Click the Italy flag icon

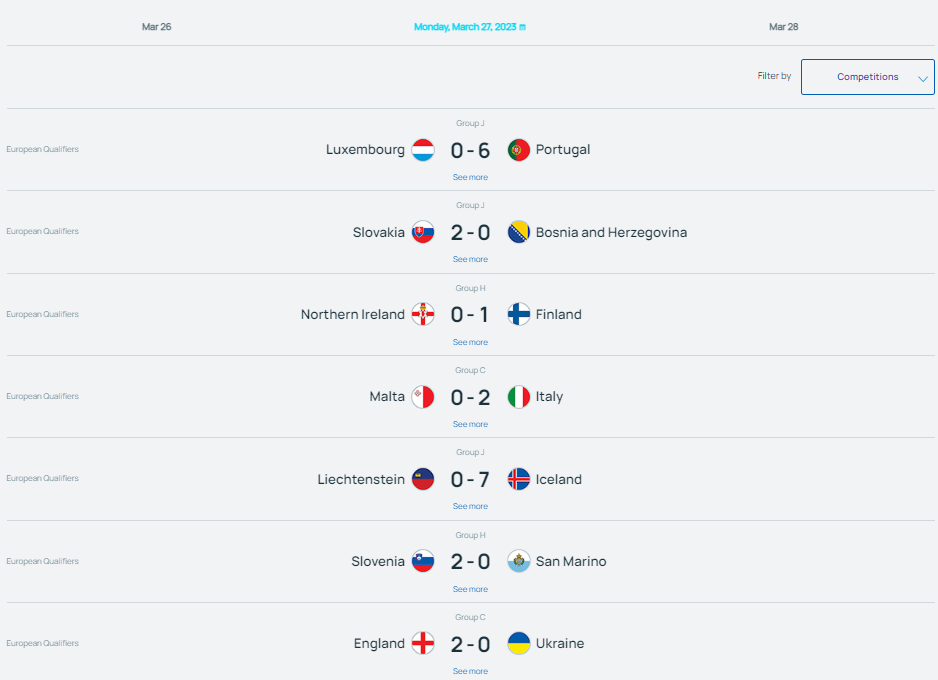[x=519, y=397]
